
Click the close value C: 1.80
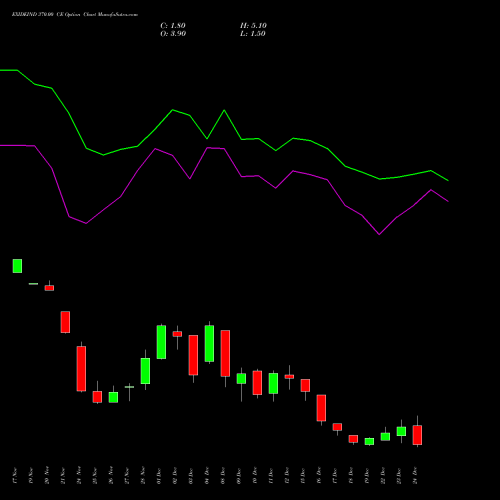click(x=173, y=26)
